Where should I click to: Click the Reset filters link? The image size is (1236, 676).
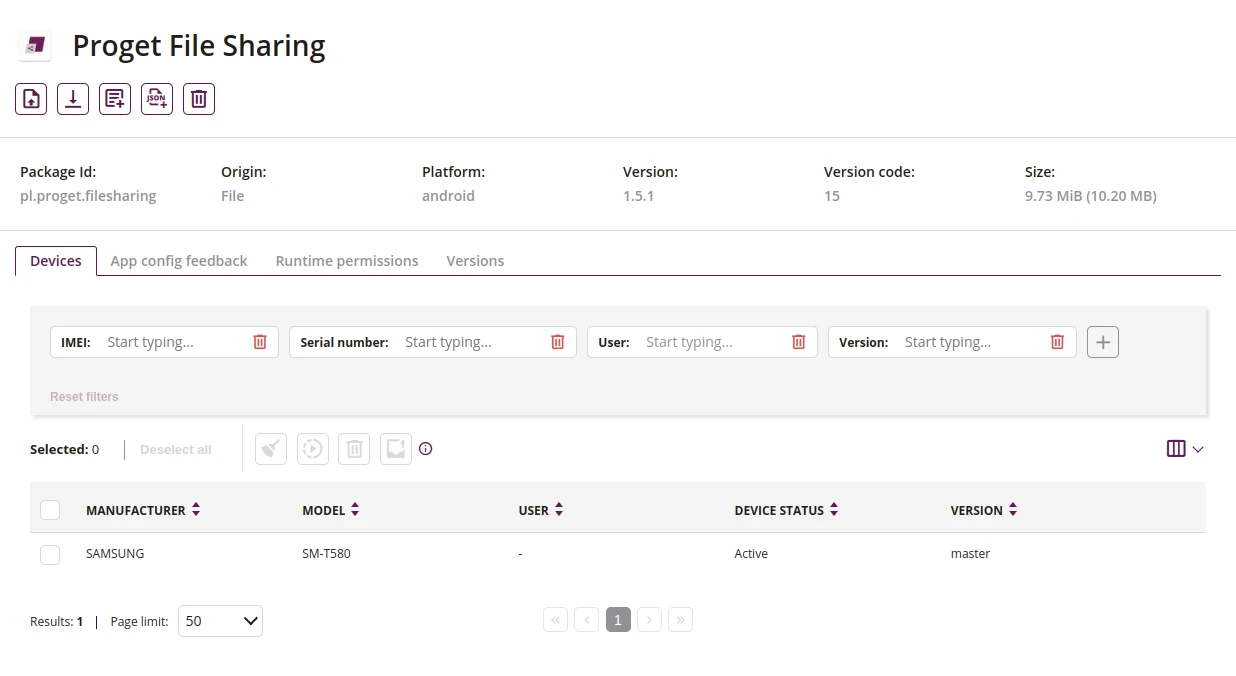click(84, 397)
